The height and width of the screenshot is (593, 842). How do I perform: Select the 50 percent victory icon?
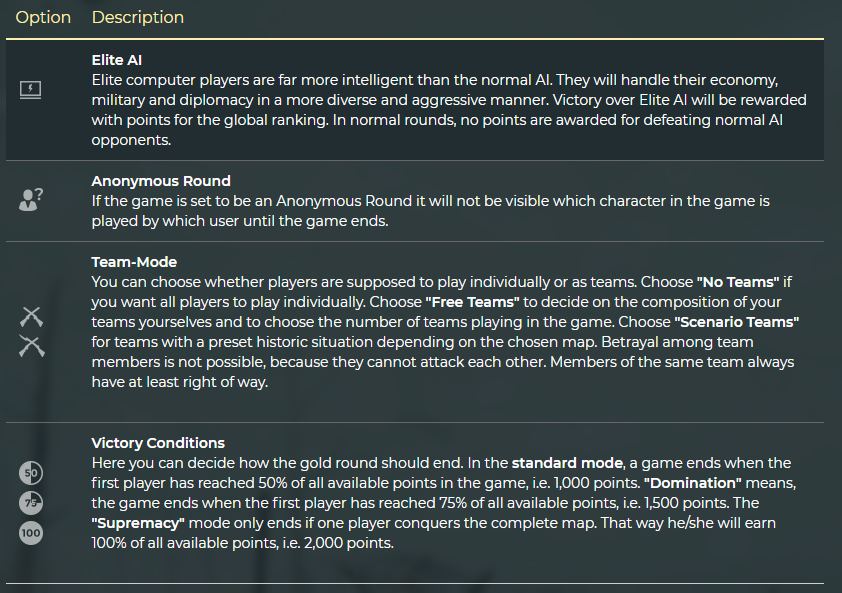[31, 473]
